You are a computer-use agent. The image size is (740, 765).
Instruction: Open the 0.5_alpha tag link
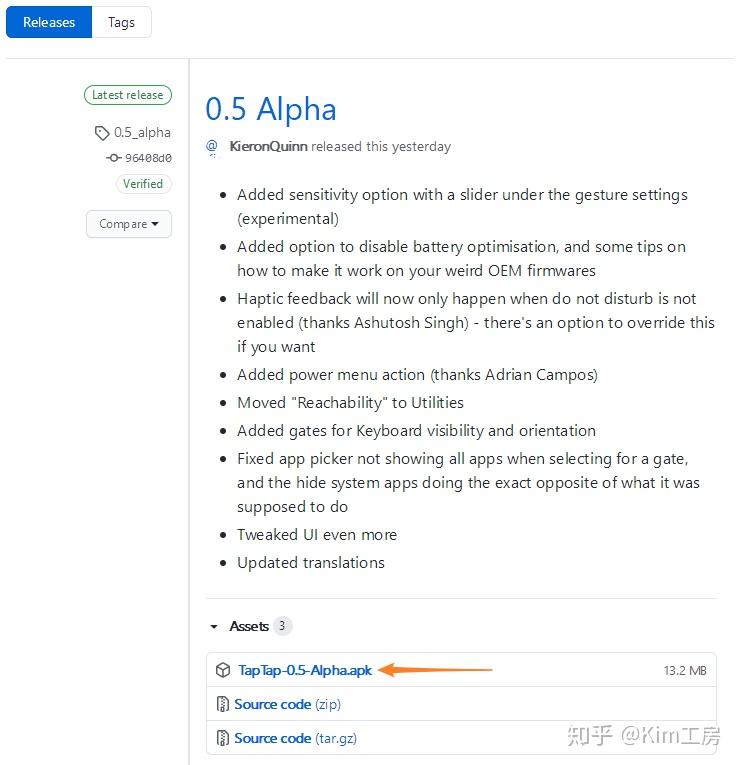(142, 133)
